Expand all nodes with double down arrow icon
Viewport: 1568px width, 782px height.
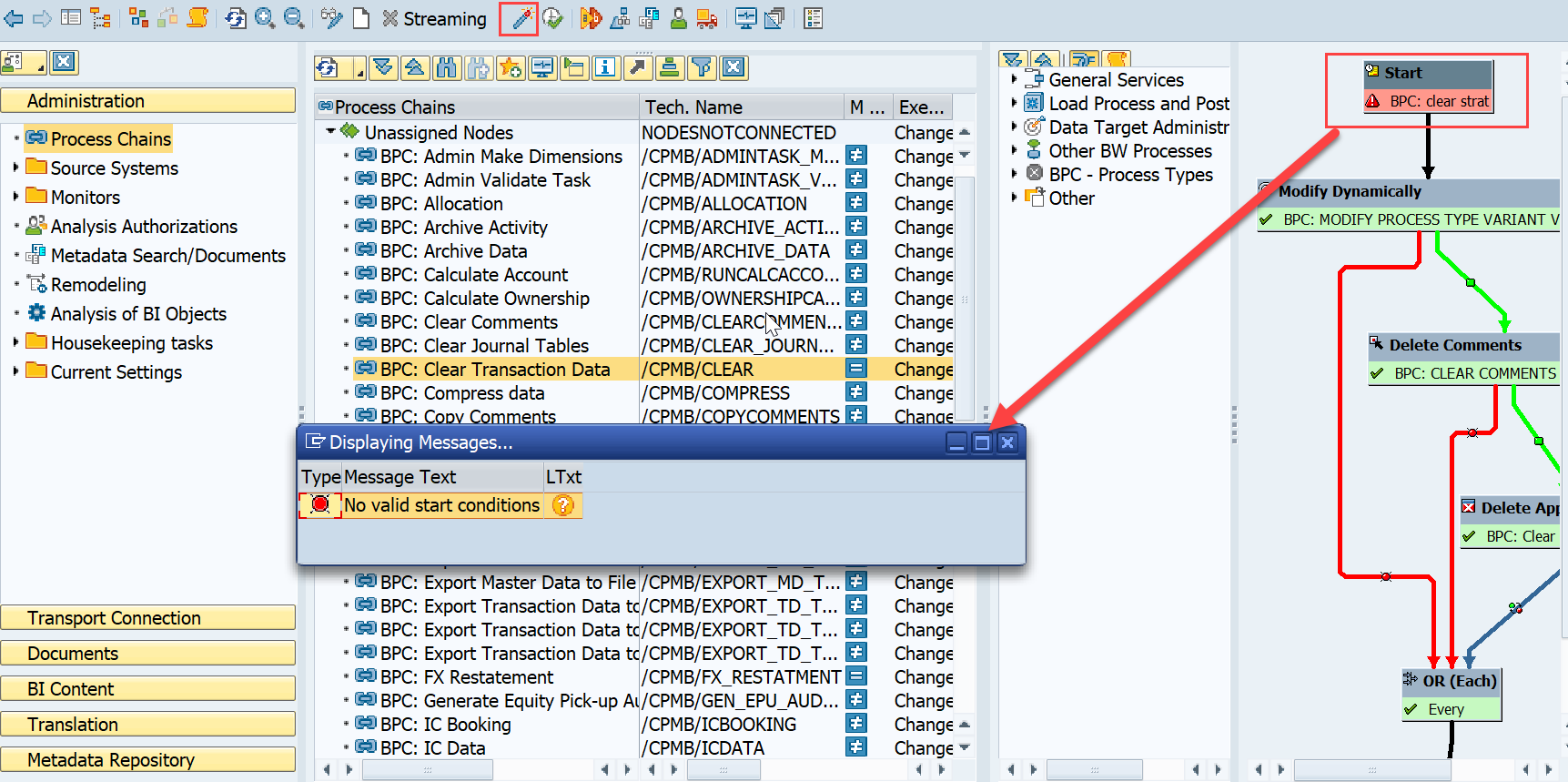(384, 67)
